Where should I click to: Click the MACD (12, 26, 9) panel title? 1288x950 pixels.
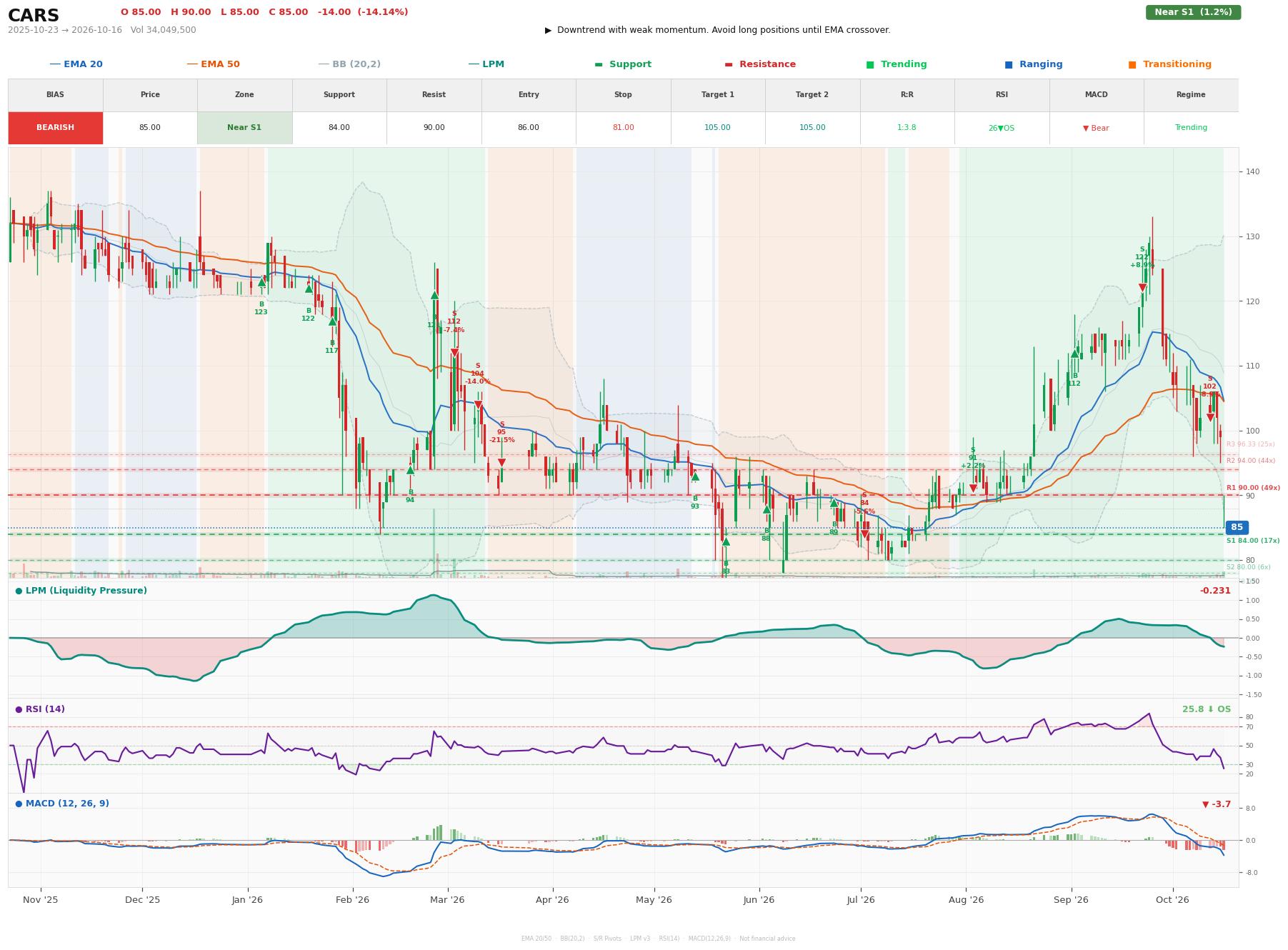pos(62,804)
